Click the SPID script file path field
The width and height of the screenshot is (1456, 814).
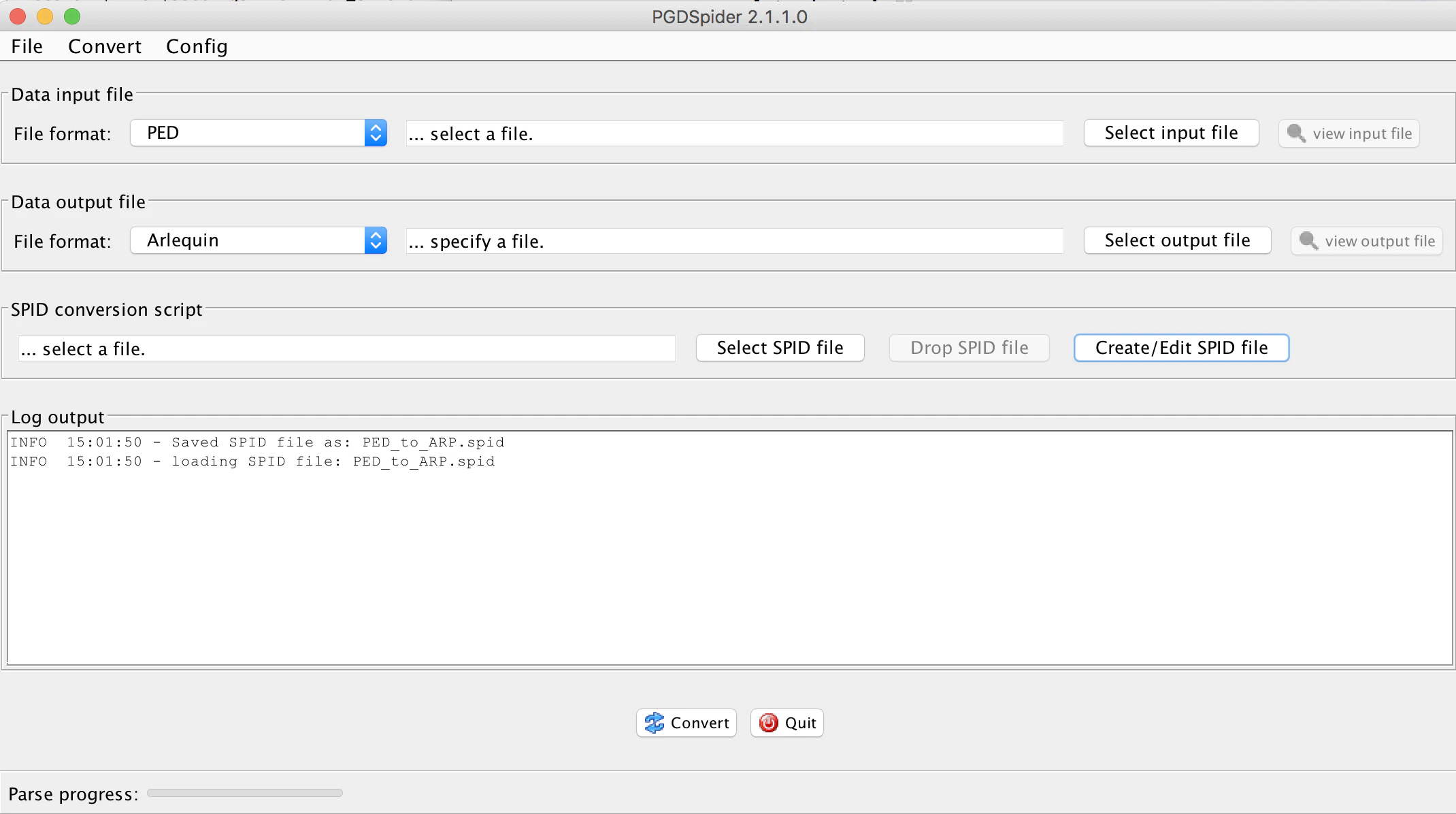[346, 348]
